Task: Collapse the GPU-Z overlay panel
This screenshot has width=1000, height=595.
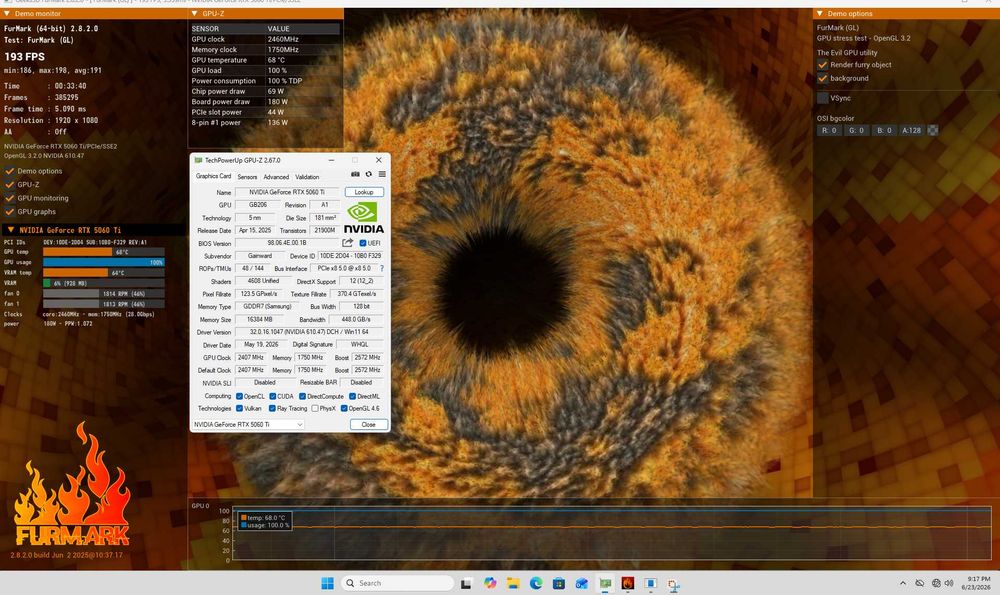Action: point(195,13)
